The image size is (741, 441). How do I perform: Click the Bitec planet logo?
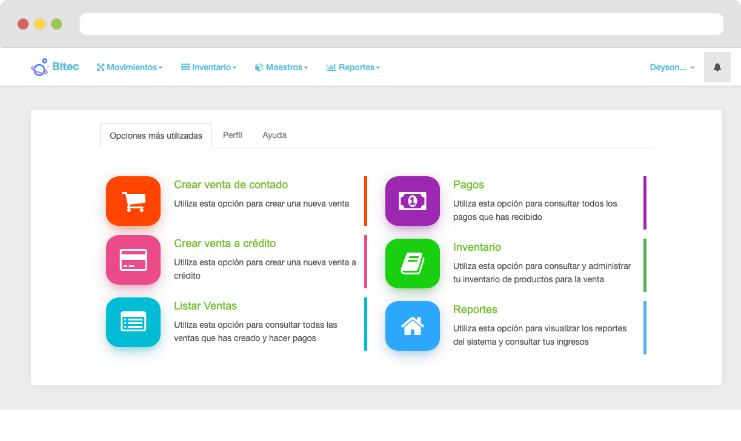click(40, 67)
